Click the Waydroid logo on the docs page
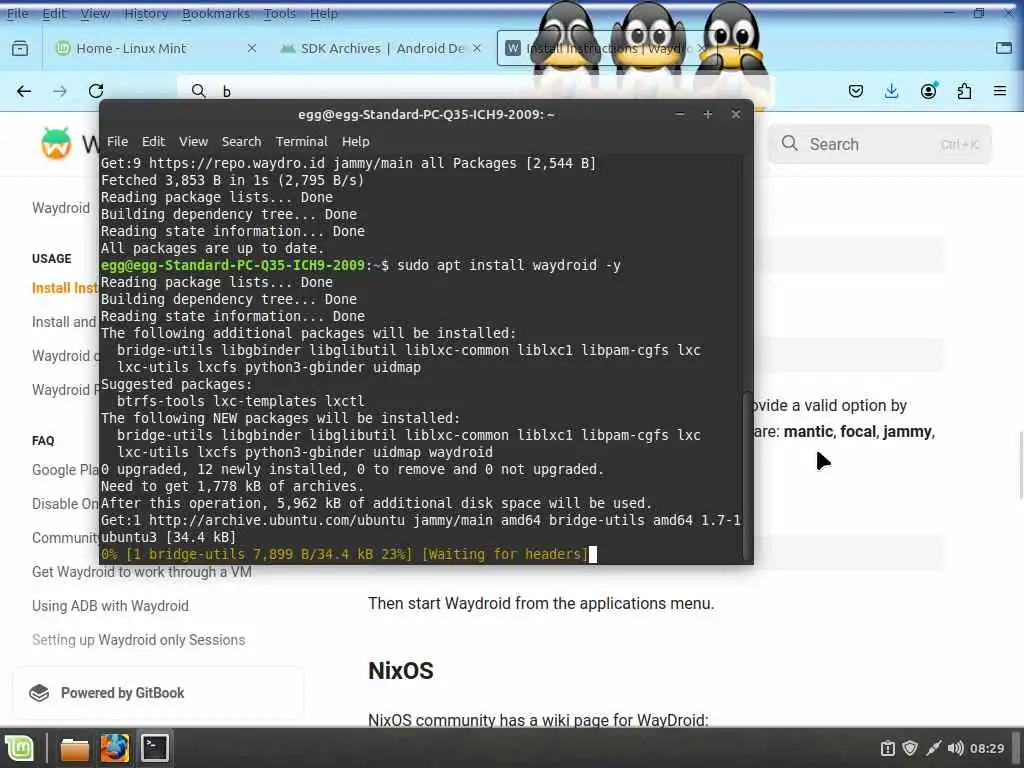 click(56, 143)
